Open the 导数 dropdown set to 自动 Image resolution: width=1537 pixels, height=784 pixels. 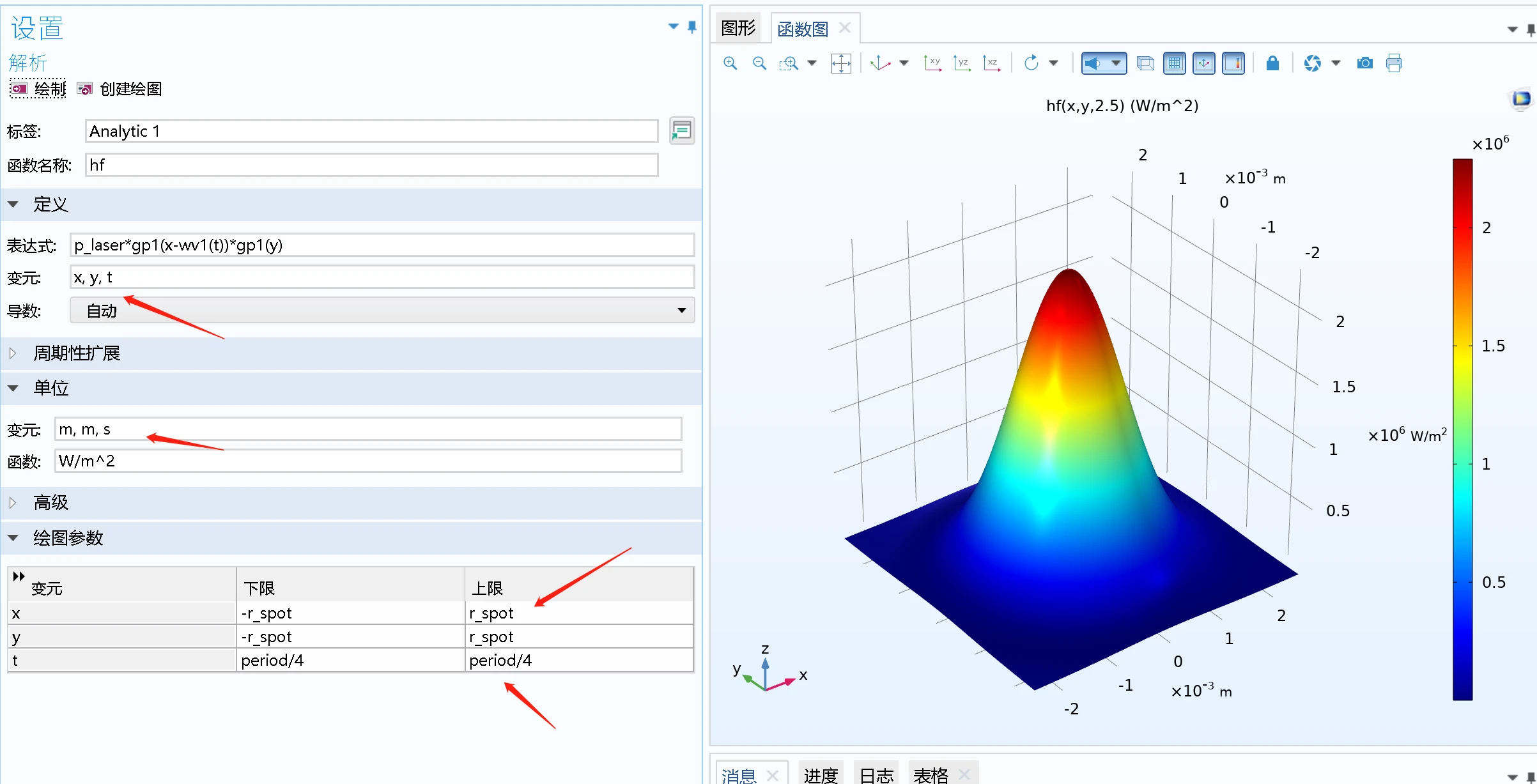pyautogui.click(x=382, y=311)
